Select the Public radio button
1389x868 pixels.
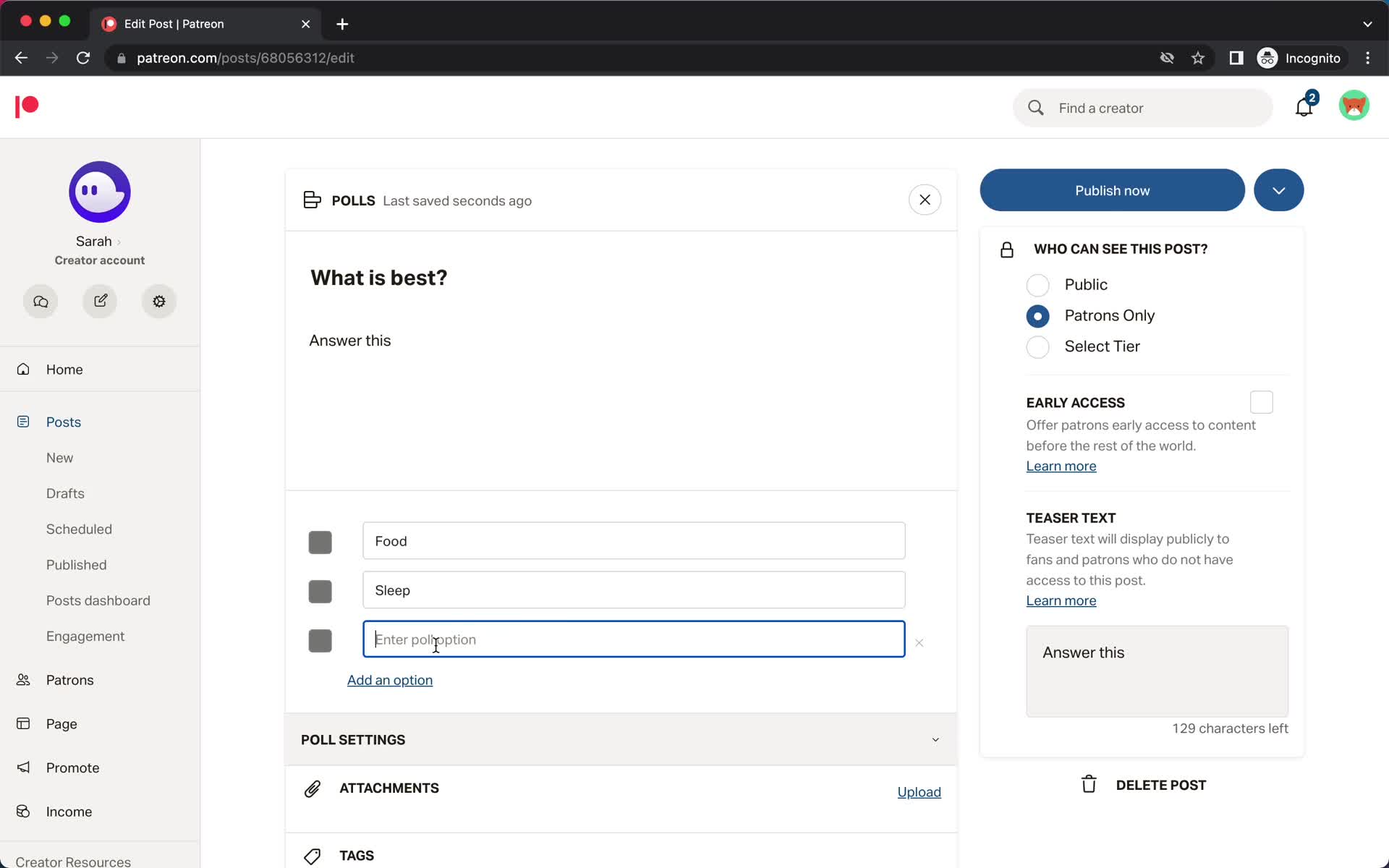pyautogui.click(x=1038, y=284)
